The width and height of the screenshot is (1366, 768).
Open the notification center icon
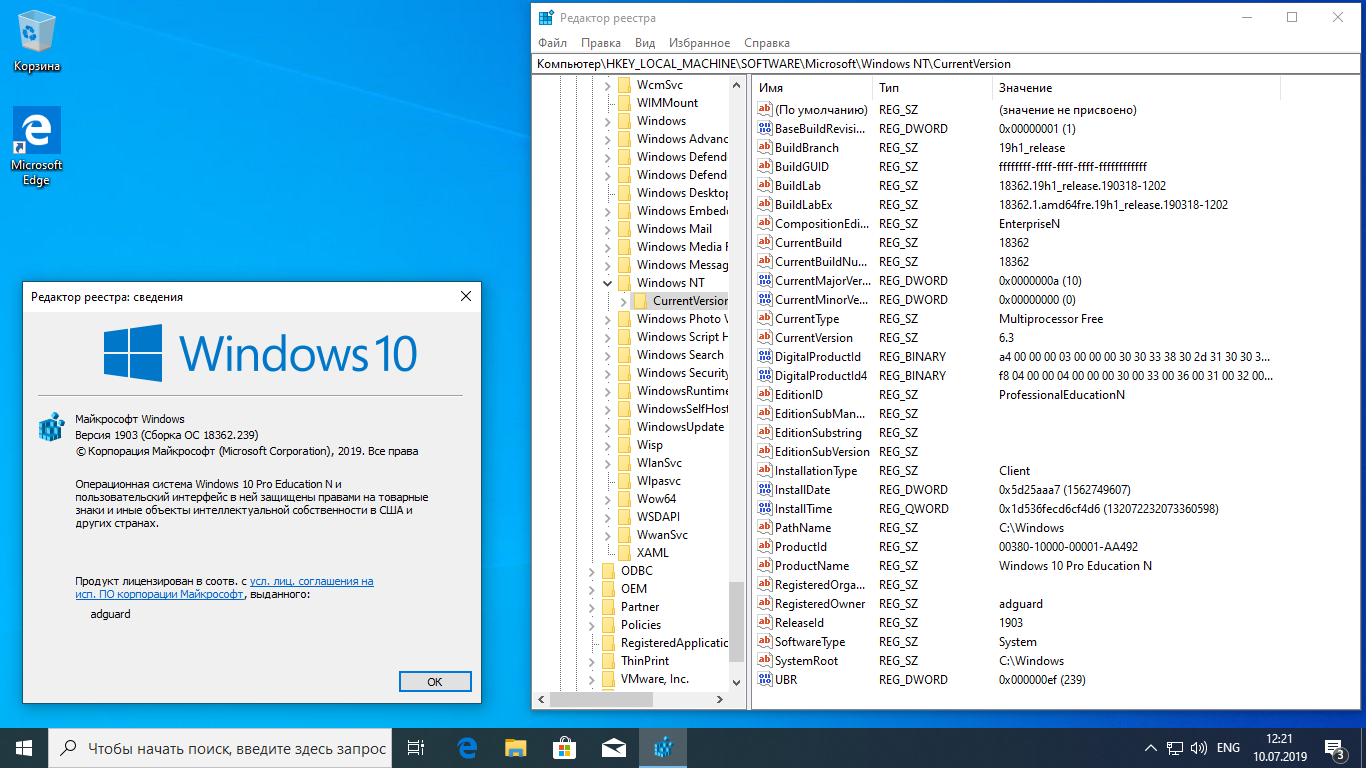tap(1335, 748)
